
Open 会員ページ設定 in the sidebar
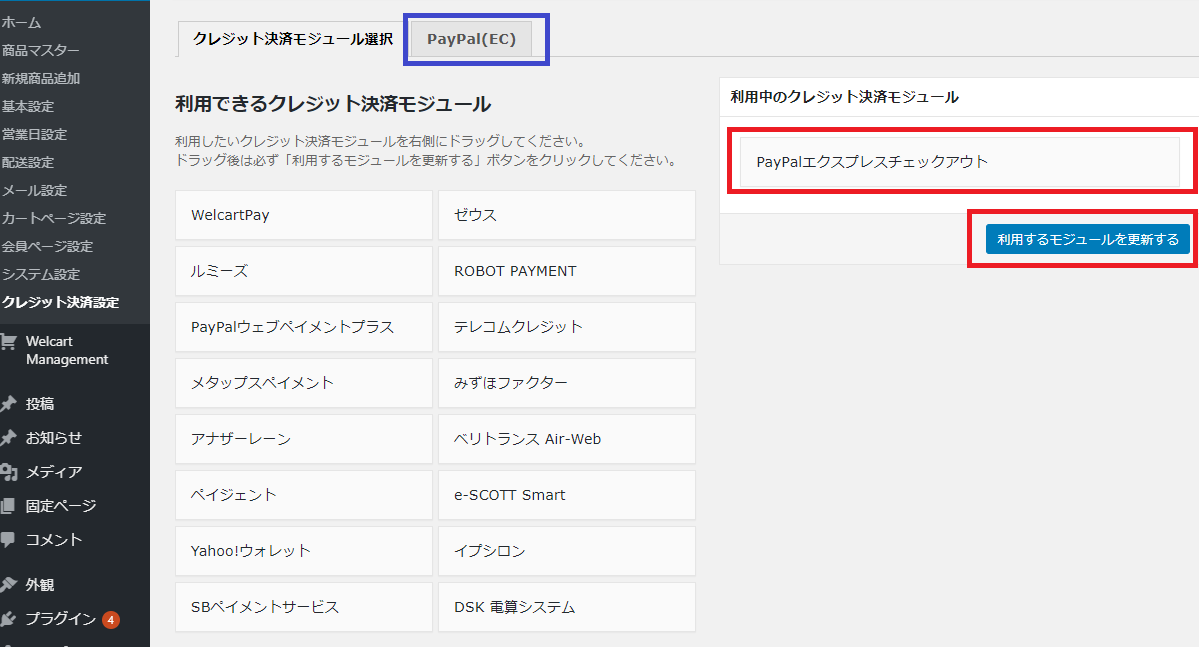pos(47,246)
